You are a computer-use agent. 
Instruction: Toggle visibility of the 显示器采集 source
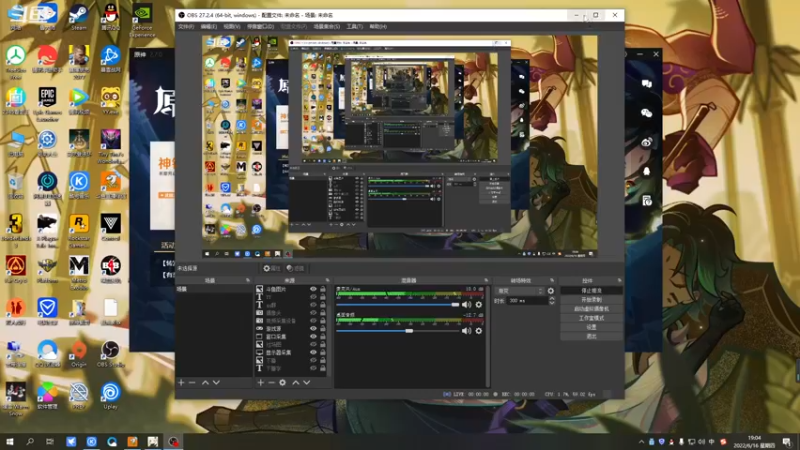coord(313,353)
